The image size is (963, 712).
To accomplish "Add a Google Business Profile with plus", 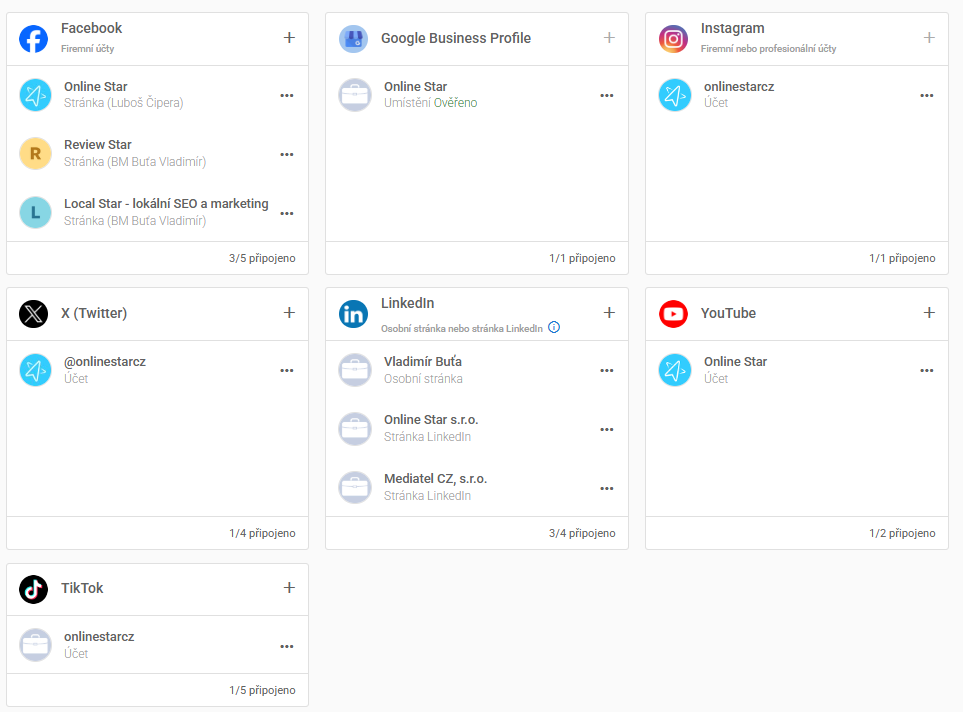I will tap(609, 38).
